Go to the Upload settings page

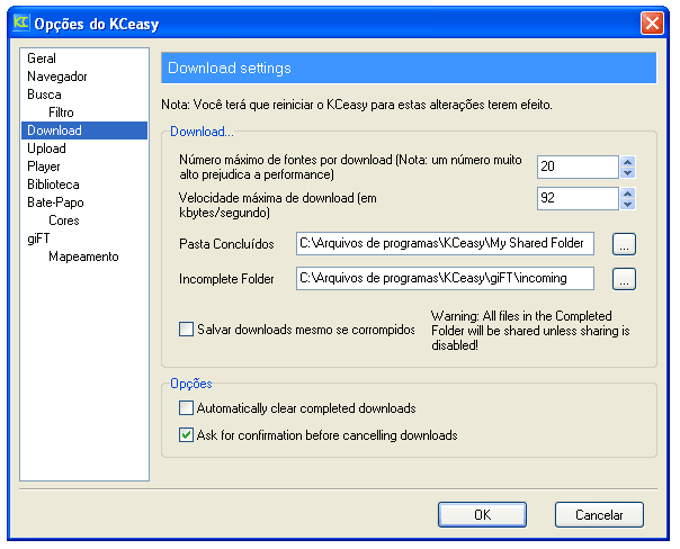(46, 148)
